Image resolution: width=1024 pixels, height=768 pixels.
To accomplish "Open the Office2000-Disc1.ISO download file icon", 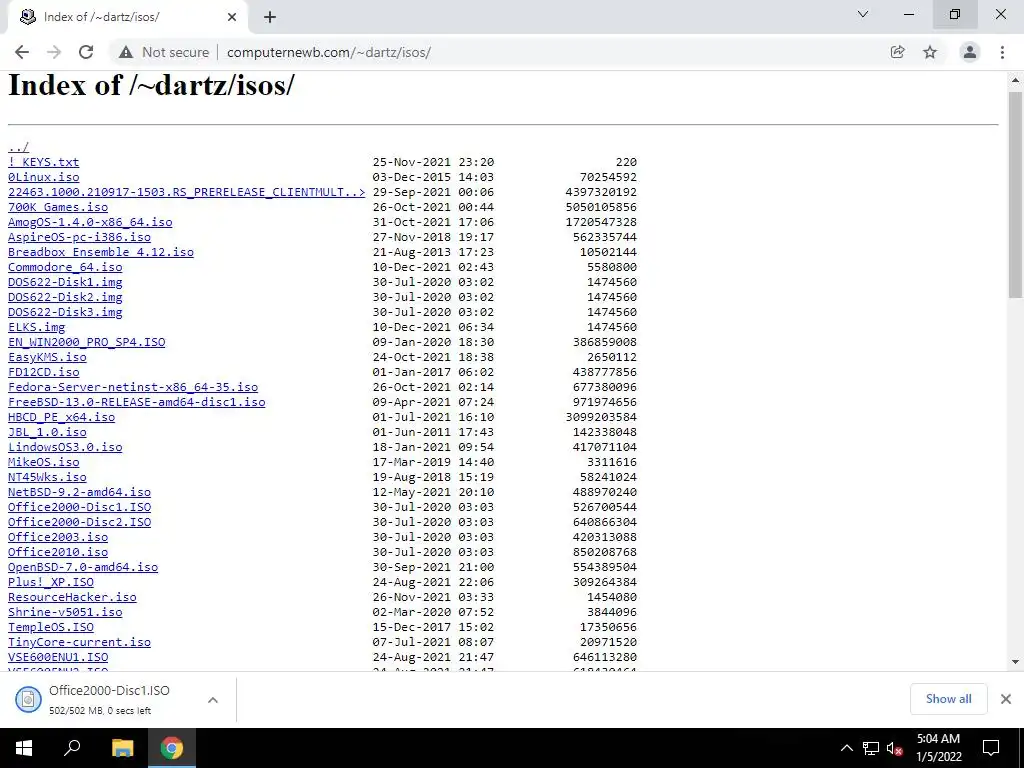I will tap(28, 699).
